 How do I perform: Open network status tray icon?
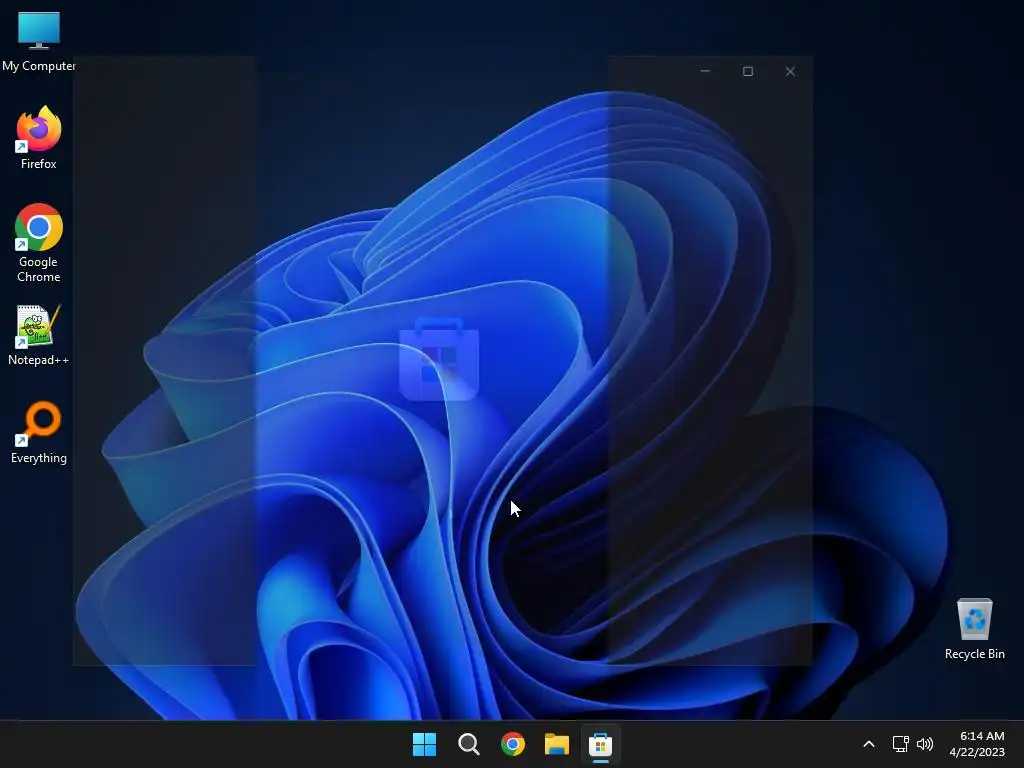pos(901,744)
